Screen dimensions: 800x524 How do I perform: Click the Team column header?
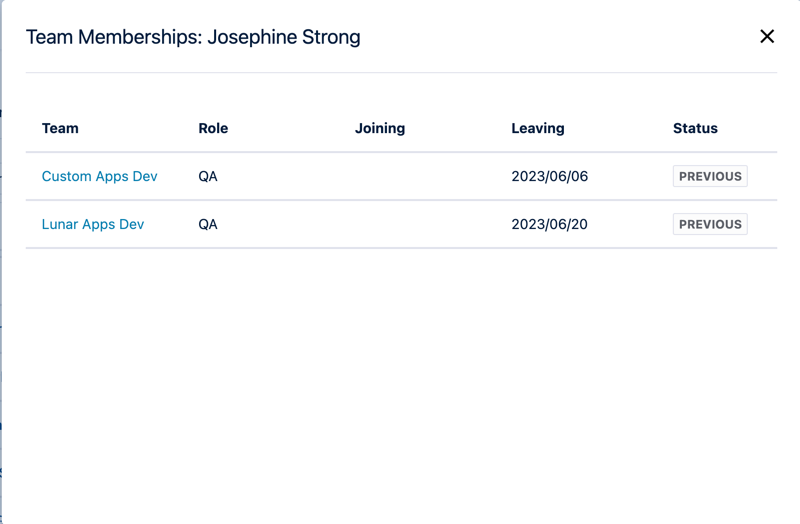pyautogui.click(x=60, y=128)
